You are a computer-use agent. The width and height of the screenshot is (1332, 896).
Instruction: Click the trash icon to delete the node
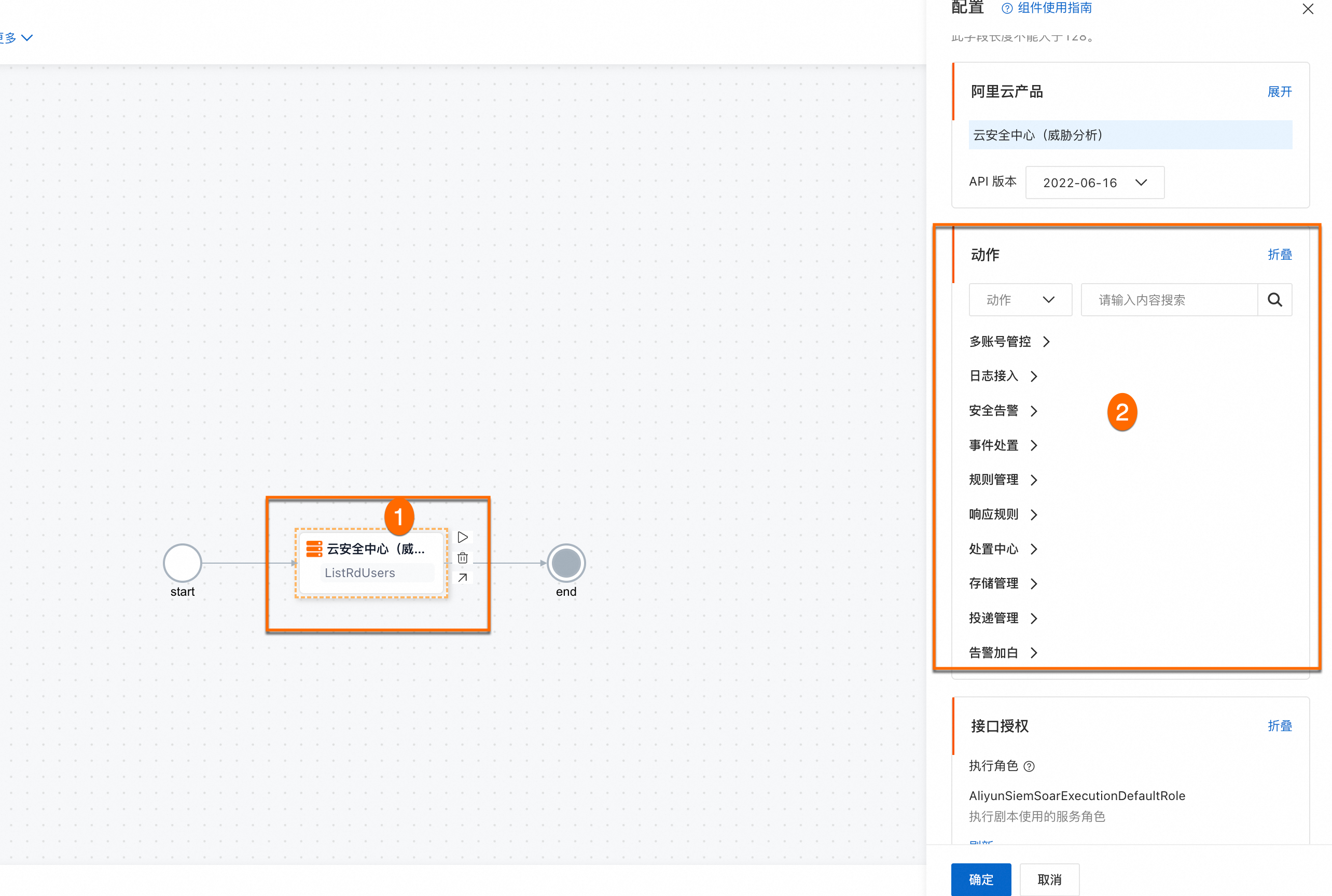pyautogui.click(x=463, y=558)
